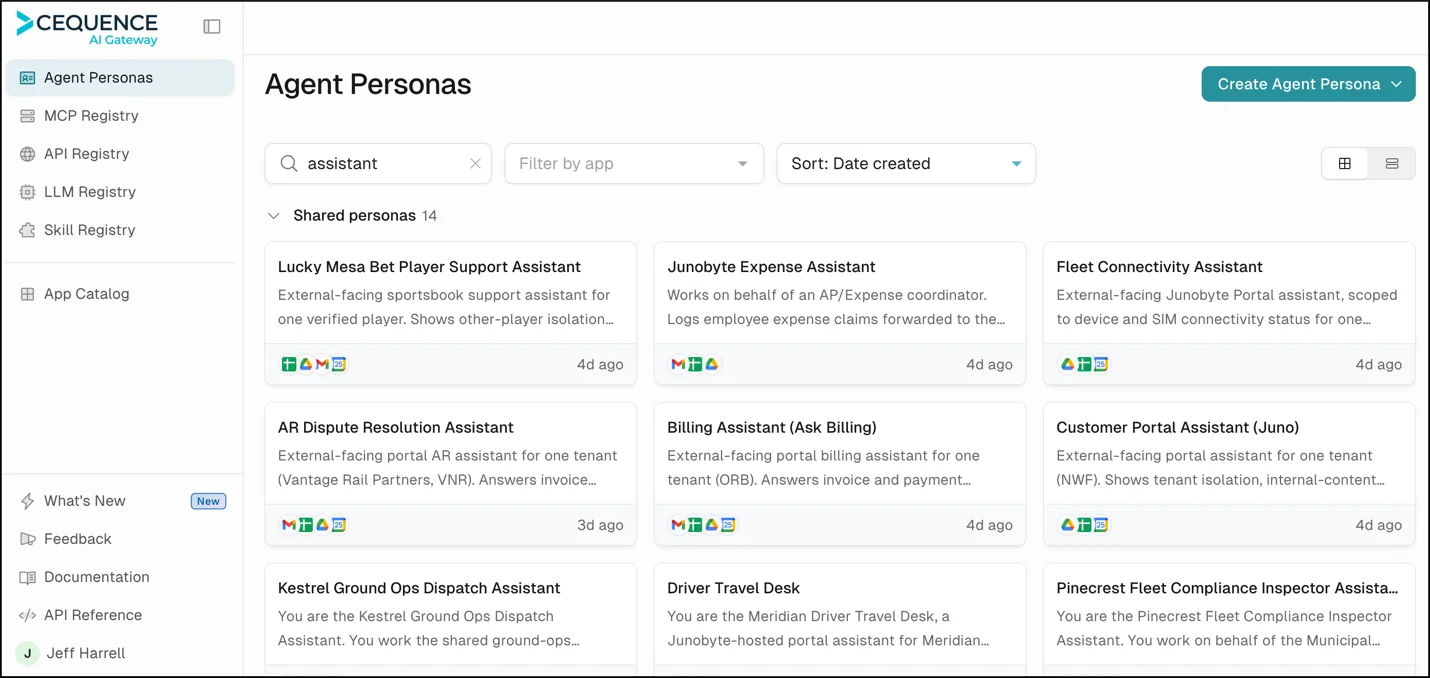
Task: Switch to list view layout
Action: [x=1392, y=164]
